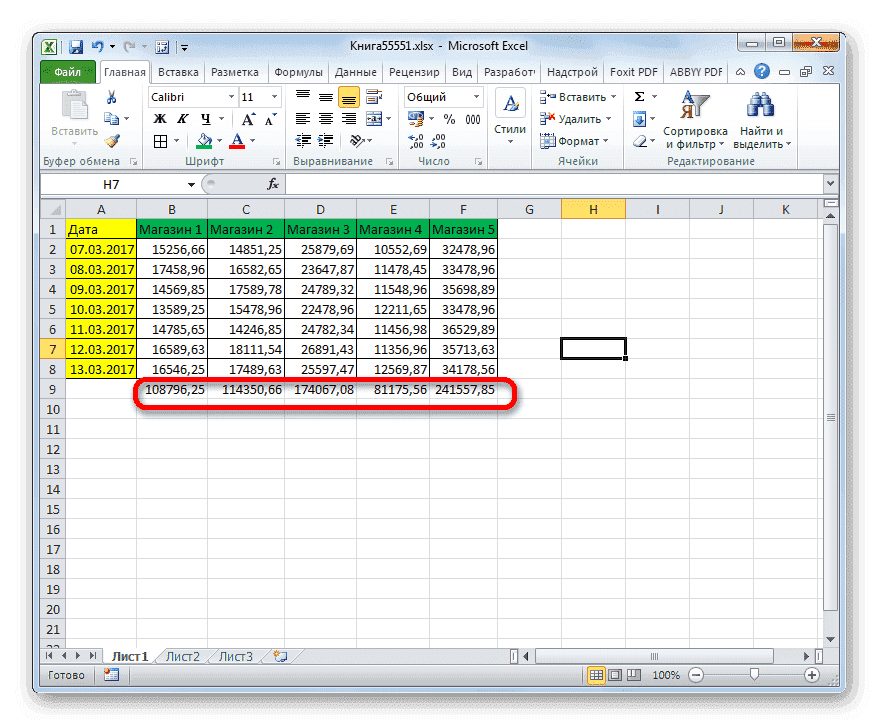
Task: Toggle bold formatting with Ж
Action: (x=158, y=118)
